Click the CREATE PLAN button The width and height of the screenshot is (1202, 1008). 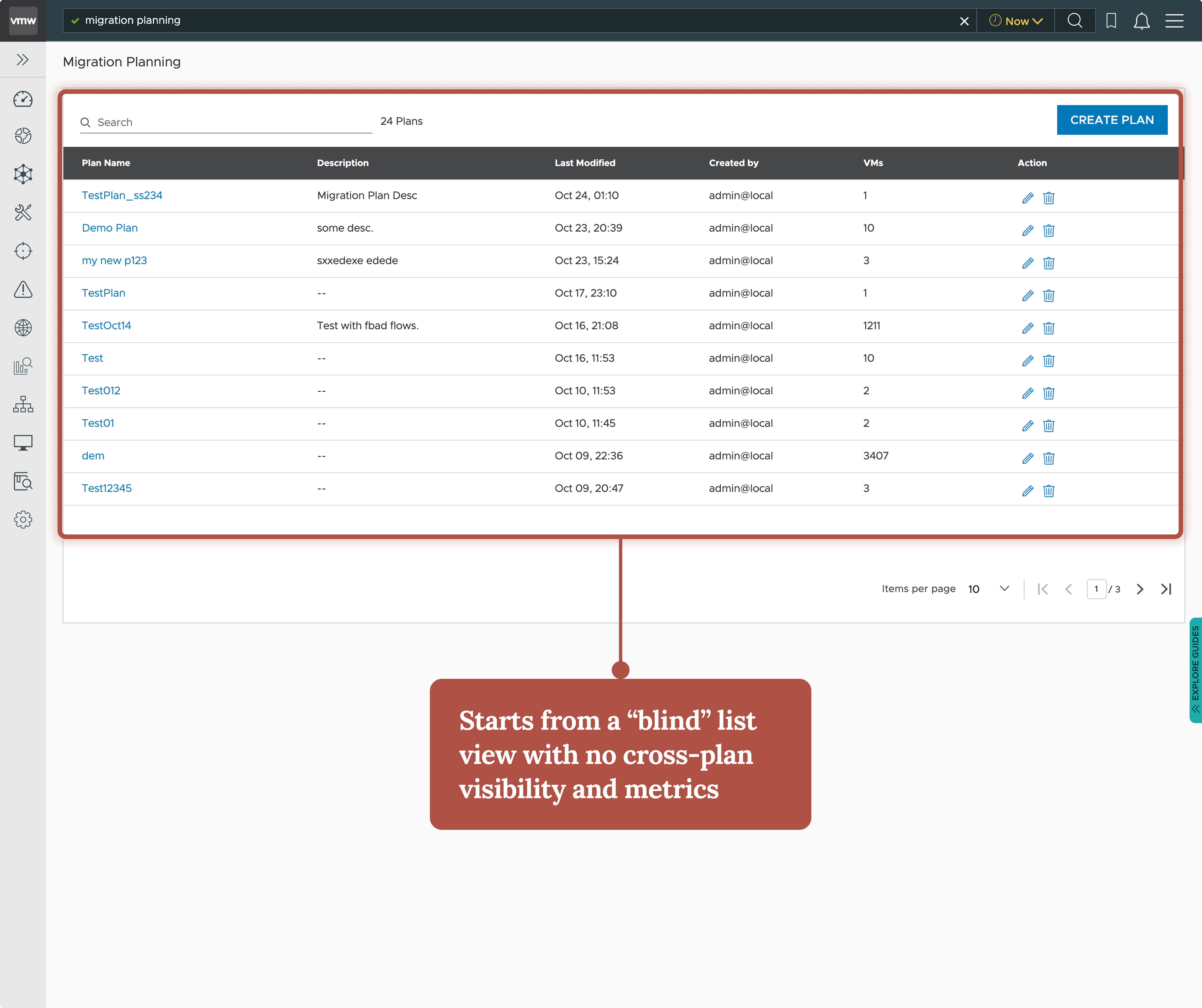(1112, 120)
